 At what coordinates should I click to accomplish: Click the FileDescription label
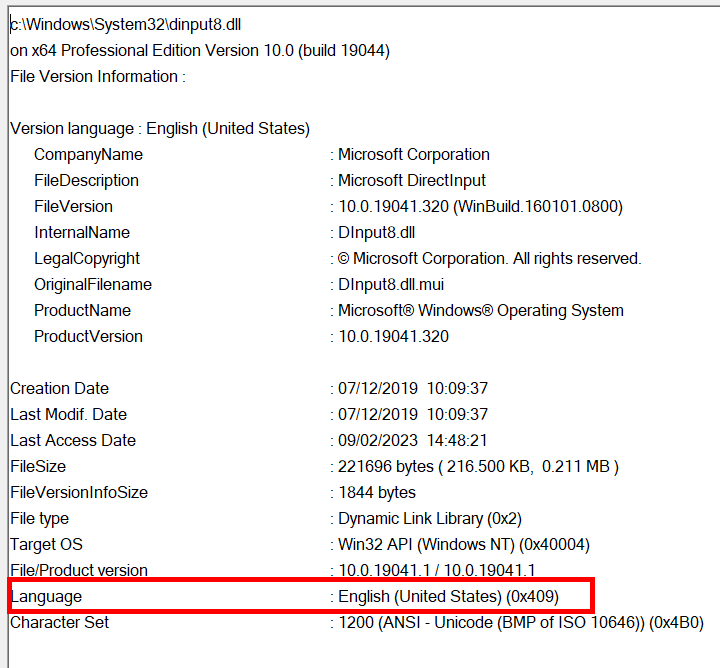click(x=86, y=180)
